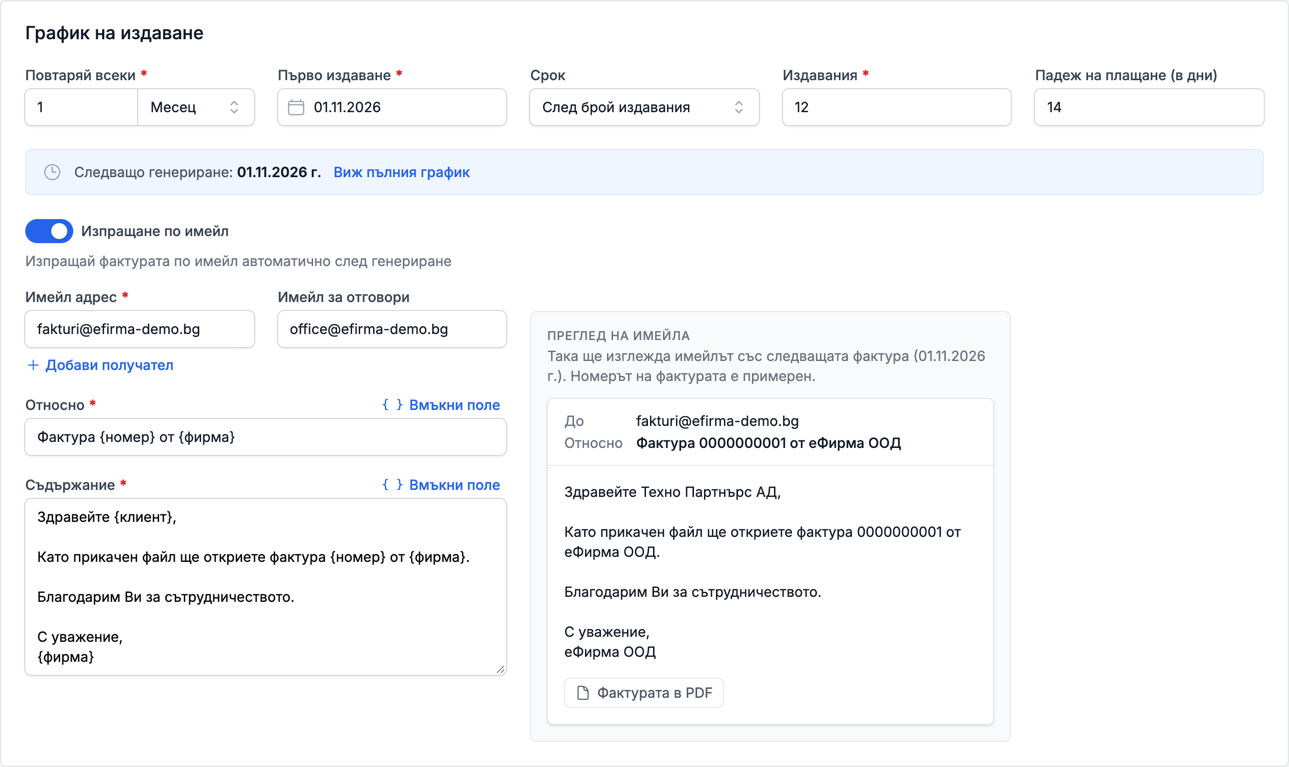The width and height of the screenshot is (1289, 767).
Task: Open the Срок dropdown showing След брой издавания
Action: point(644,107)
